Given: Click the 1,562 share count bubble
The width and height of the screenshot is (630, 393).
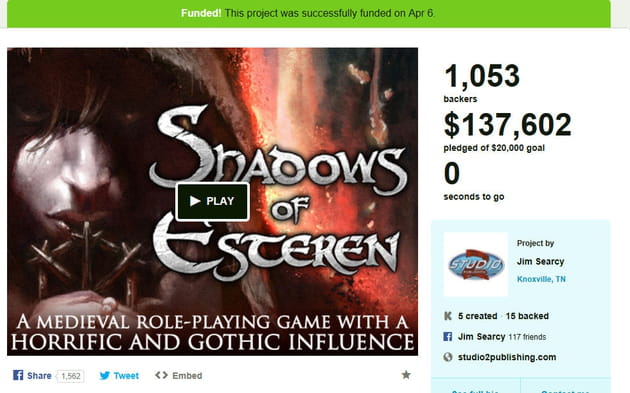Looking at the screenshot, I should (x=70, y=376).
